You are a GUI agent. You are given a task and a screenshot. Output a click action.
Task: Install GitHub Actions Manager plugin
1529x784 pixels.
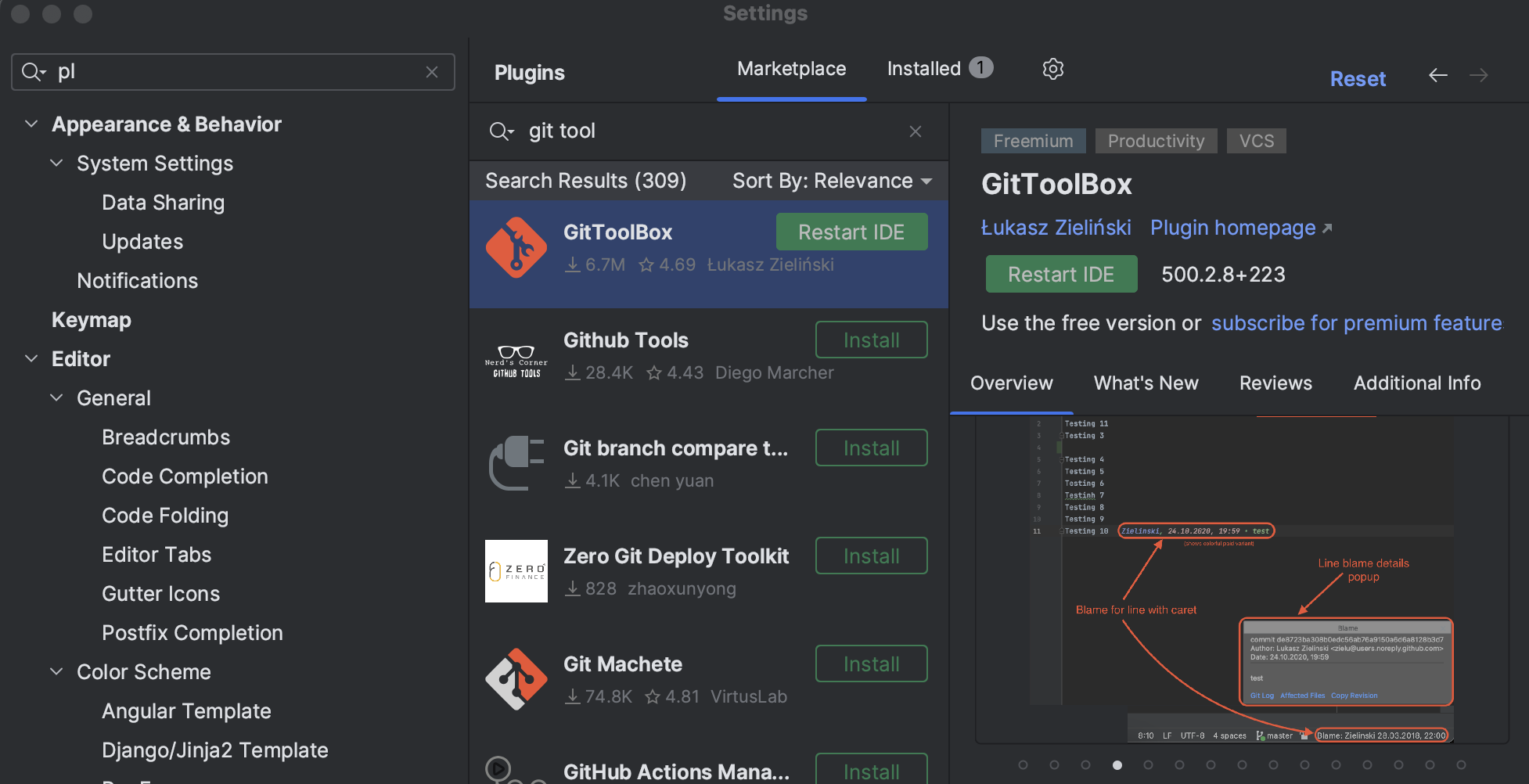[x=871, y=770]
